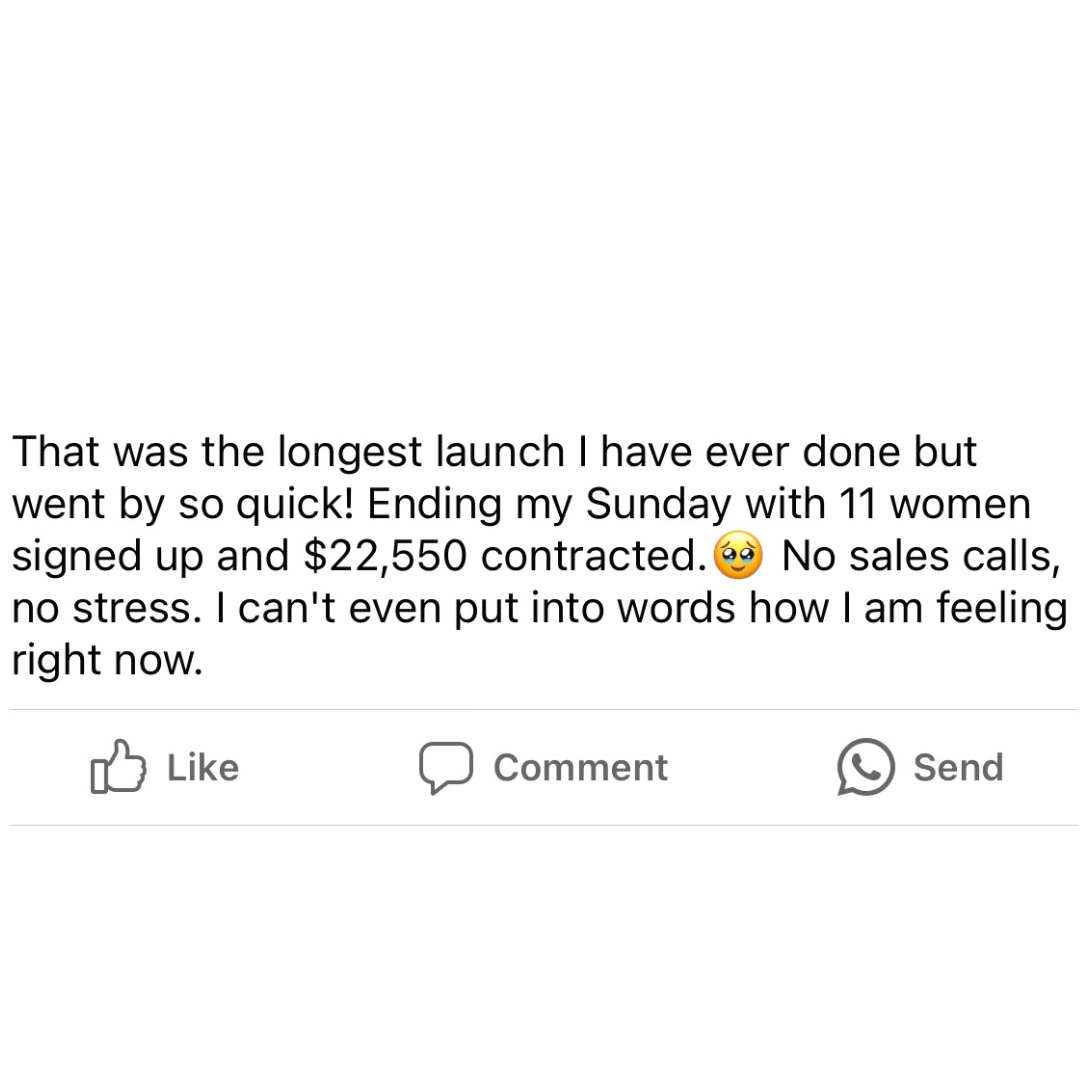Click the "$22,550" amount in the post
This screenshot has height=1080, width=1080.
click(x=385, y=556)
